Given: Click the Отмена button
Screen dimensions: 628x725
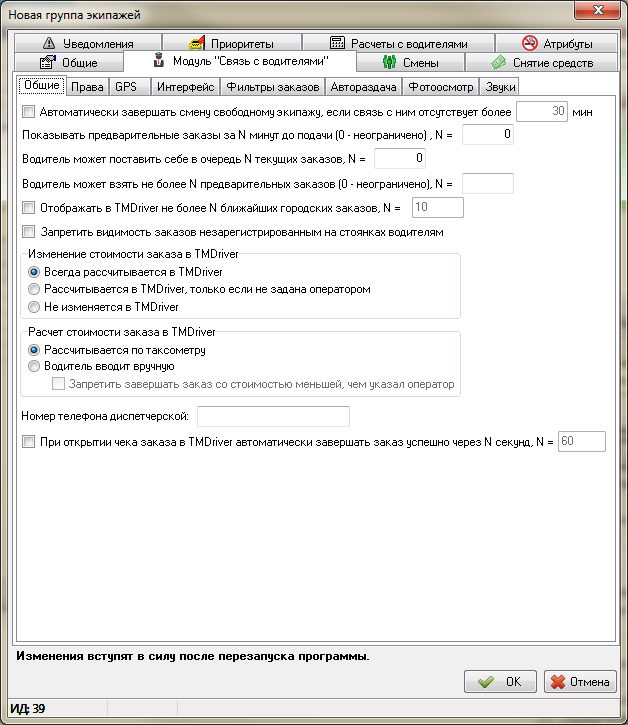Looking at the screenshot, I should click(580, 682).
